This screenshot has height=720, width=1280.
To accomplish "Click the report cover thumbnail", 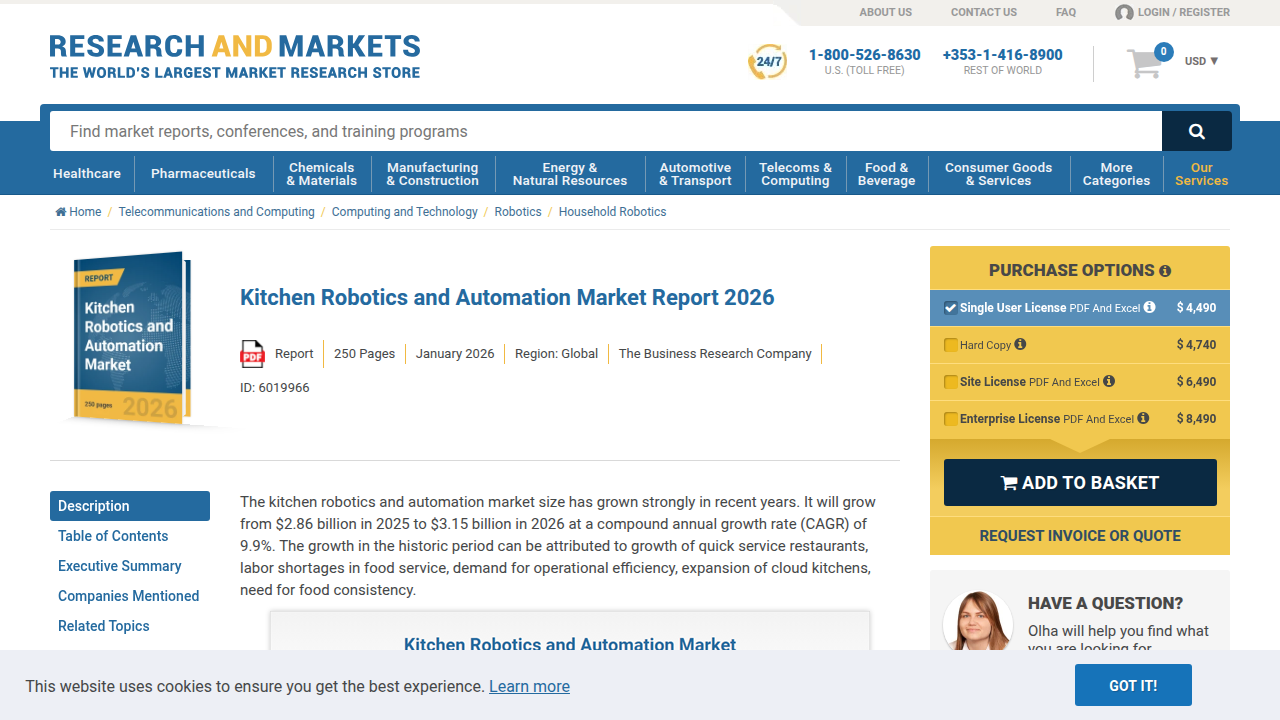I will coord(132,338).
